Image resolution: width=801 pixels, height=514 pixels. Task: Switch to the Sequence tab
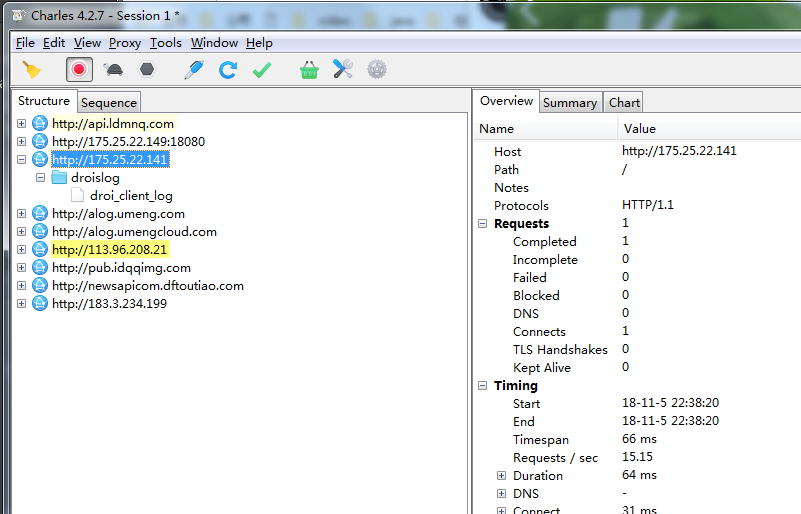click(109, 103)
